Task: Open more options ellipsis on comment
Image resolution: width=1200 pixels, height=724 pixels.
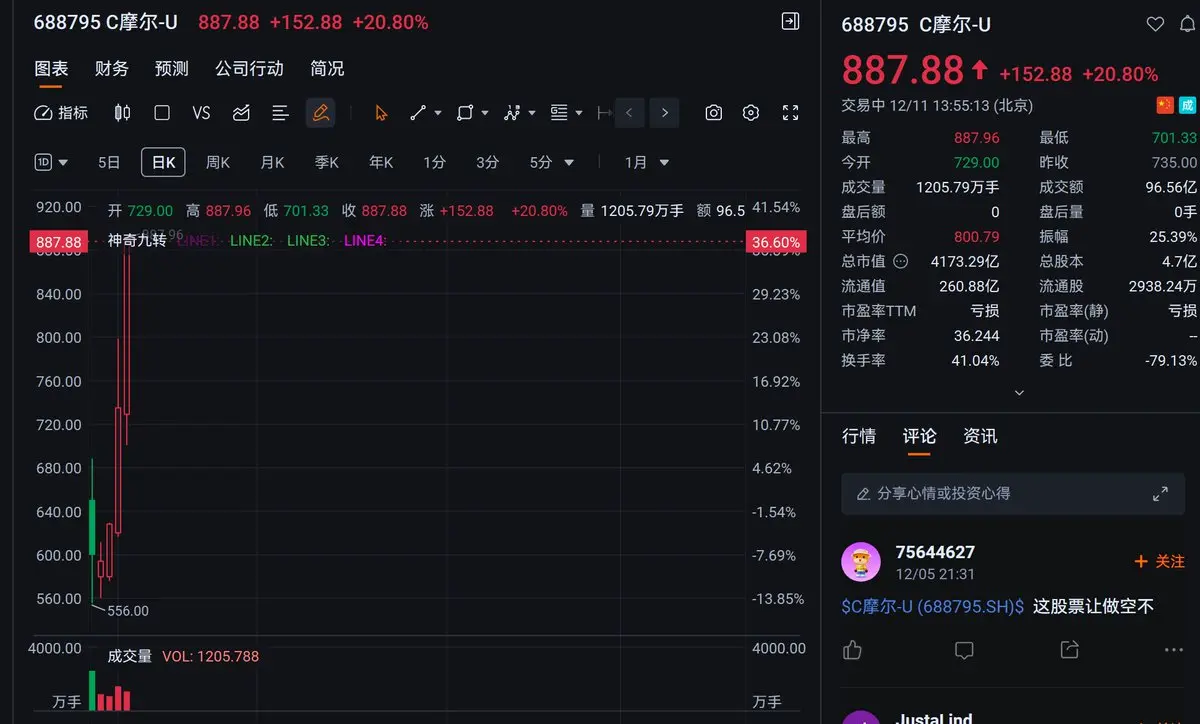Action: [x=1174, y=650]
